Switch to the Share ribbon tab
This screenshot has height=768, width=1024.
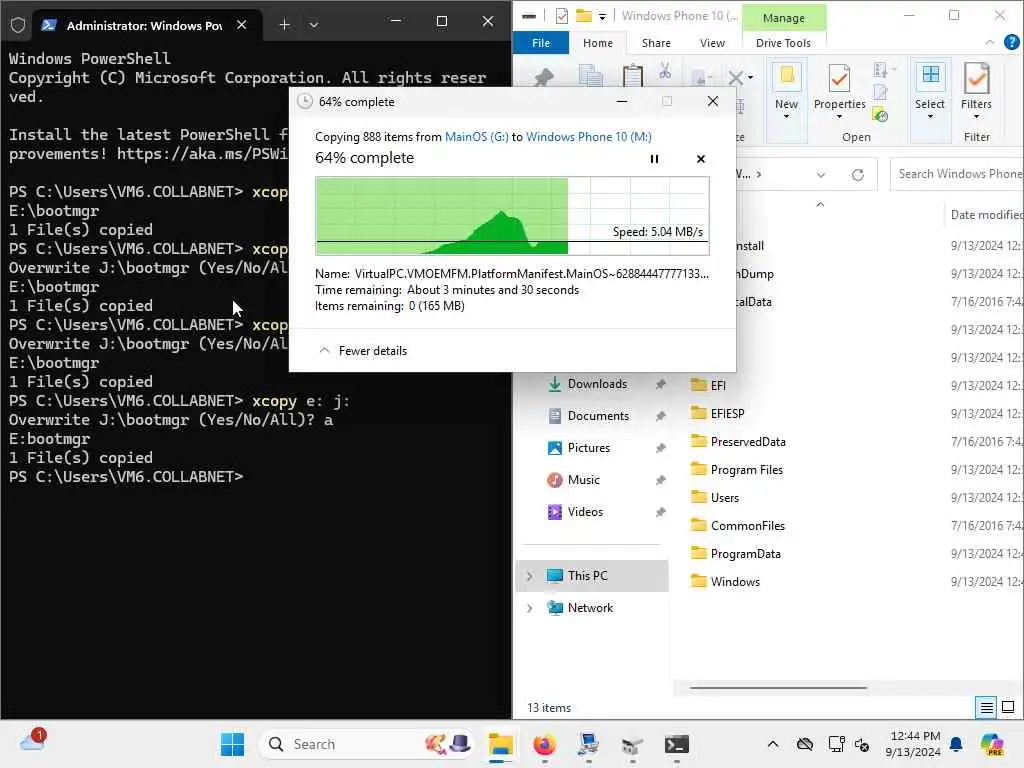pos(656,43)
